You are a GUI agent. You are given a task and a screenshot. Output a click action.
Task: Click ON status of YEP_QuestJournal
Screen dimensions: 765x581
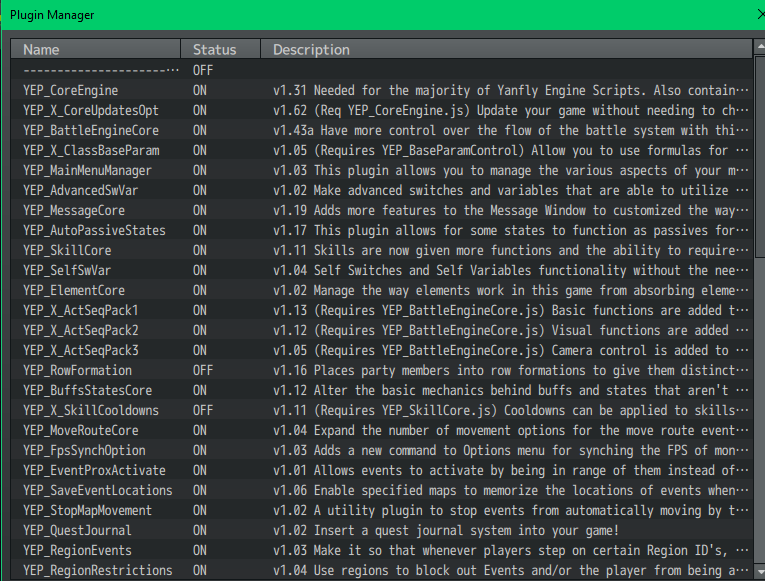point(200,530)
